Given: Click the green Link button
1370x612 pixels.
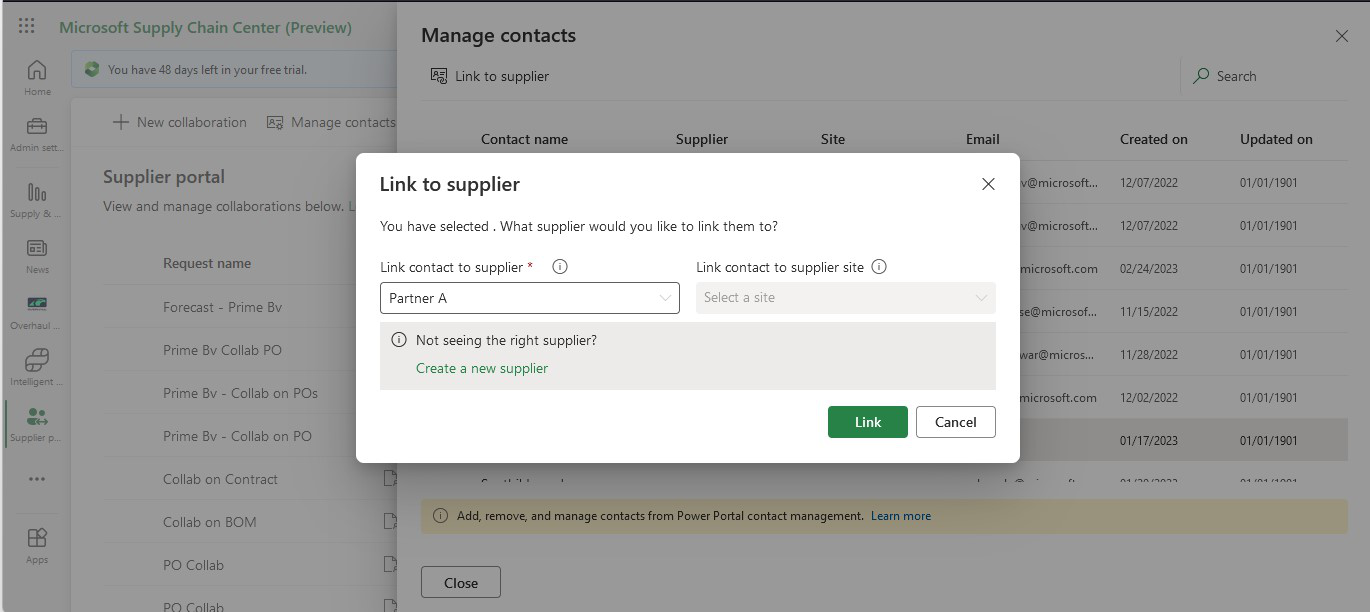Looking at the screenshot, I should pos(868,422).
